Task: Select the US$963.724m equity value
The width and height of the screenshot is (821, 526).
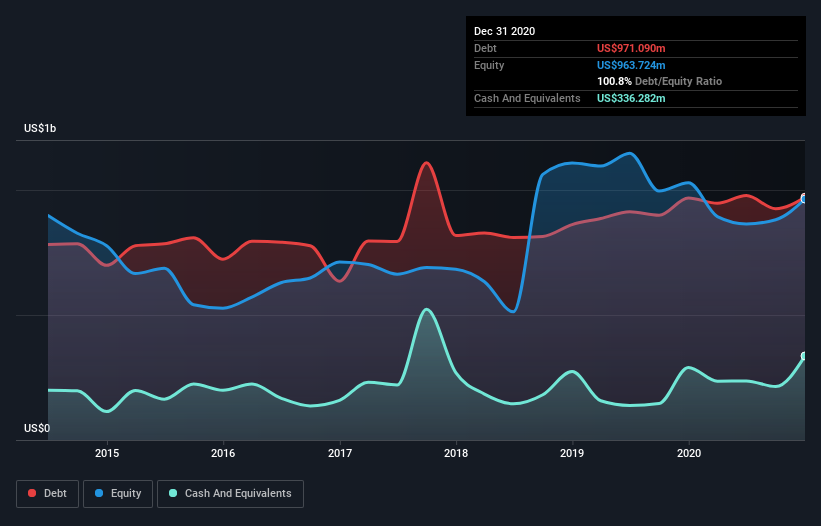Action: pos(631,65)
